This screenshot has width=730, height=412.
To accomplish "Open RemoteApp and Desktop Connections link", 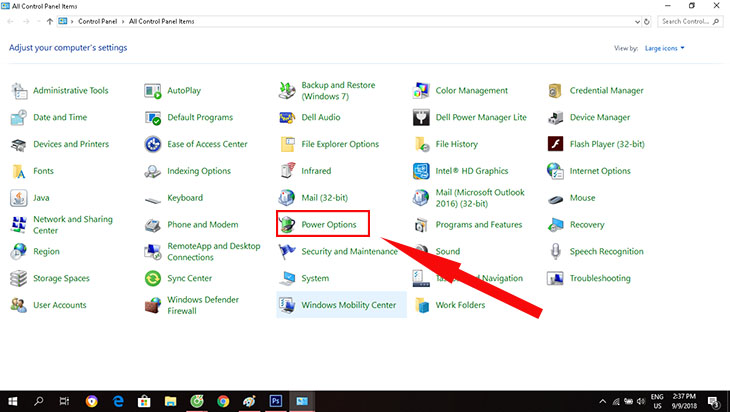I will (214, 251).
